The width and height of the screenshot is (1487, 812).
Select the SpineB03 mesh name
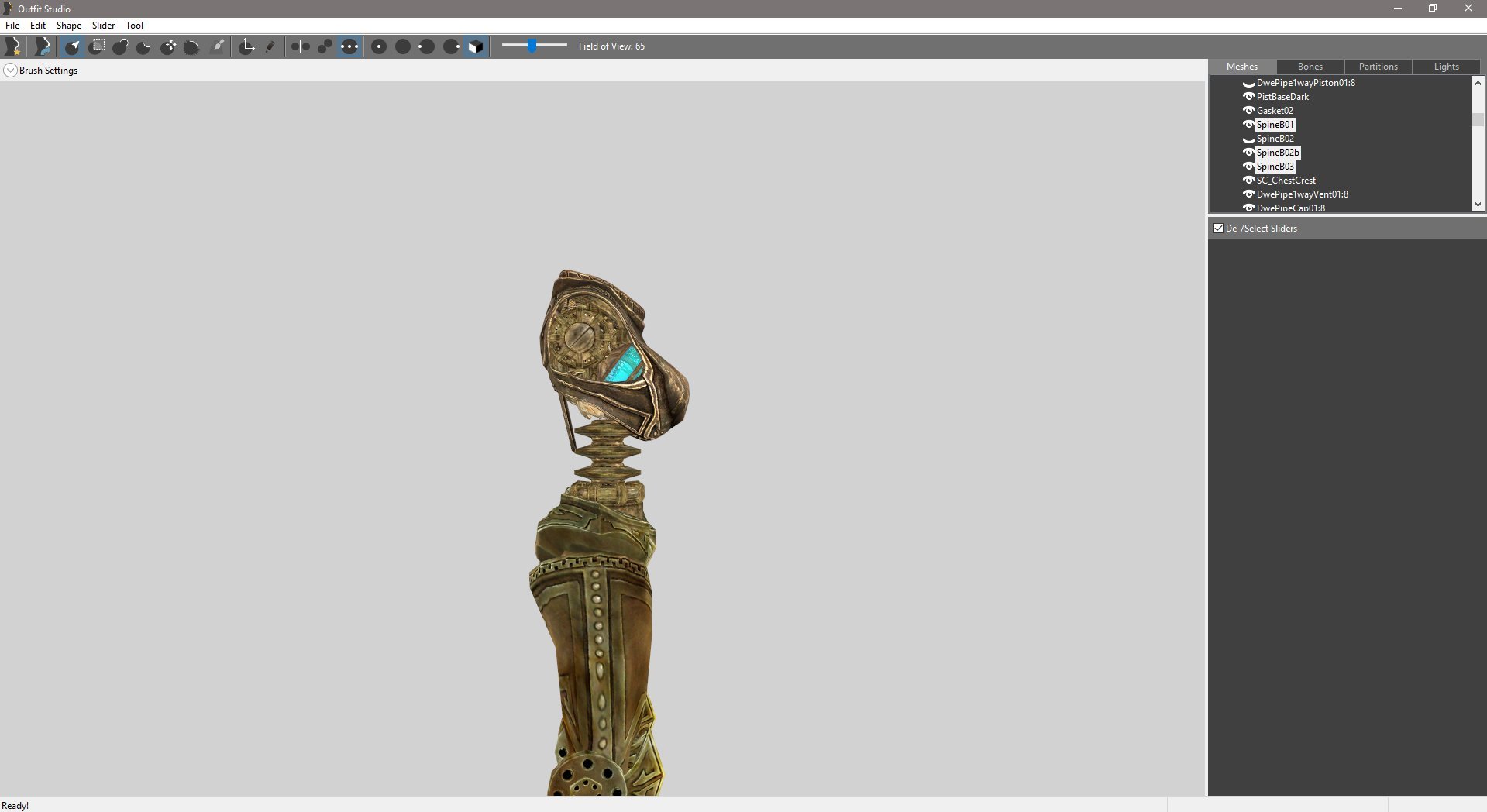point(1275,167)
